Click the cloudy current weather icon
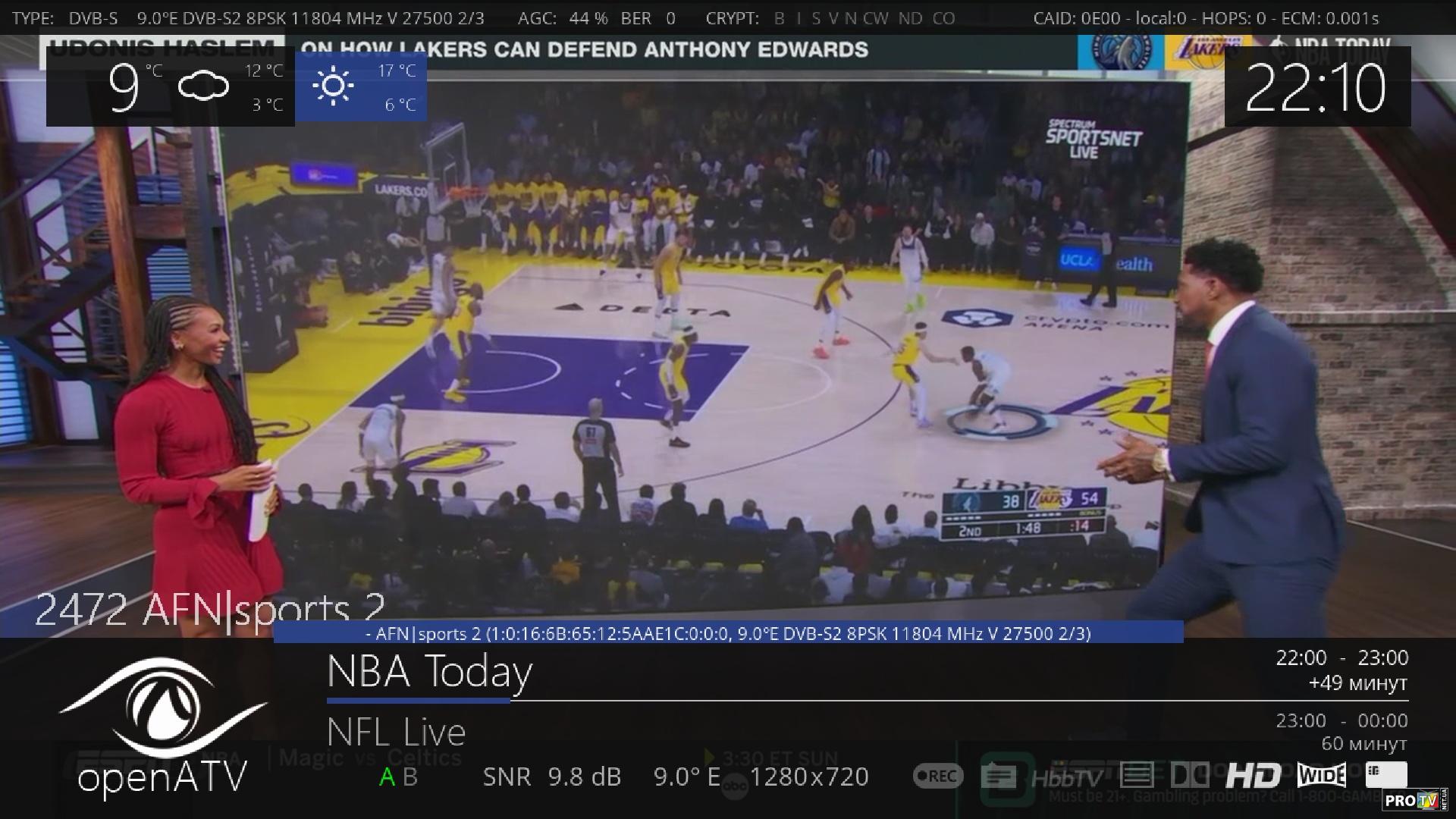The image size is (1456, 819). tap(203, 86)
